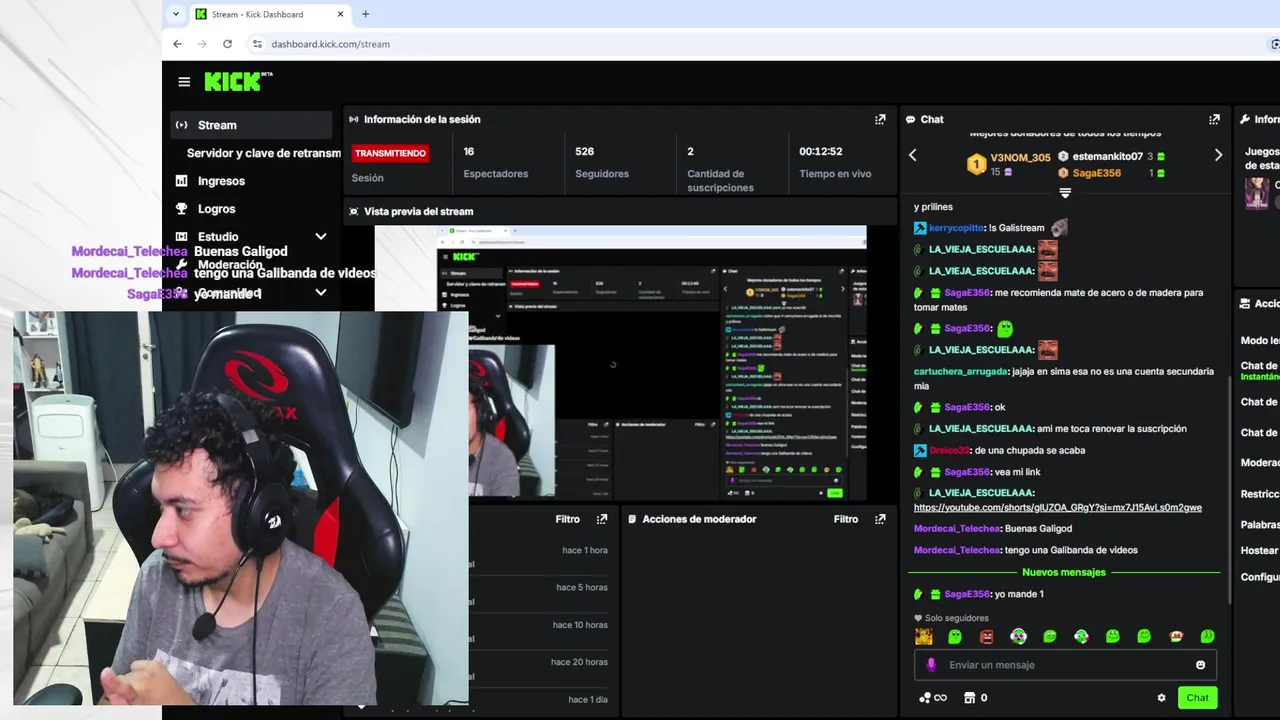Open Filtro in Acciones de moderador panel

846,519
